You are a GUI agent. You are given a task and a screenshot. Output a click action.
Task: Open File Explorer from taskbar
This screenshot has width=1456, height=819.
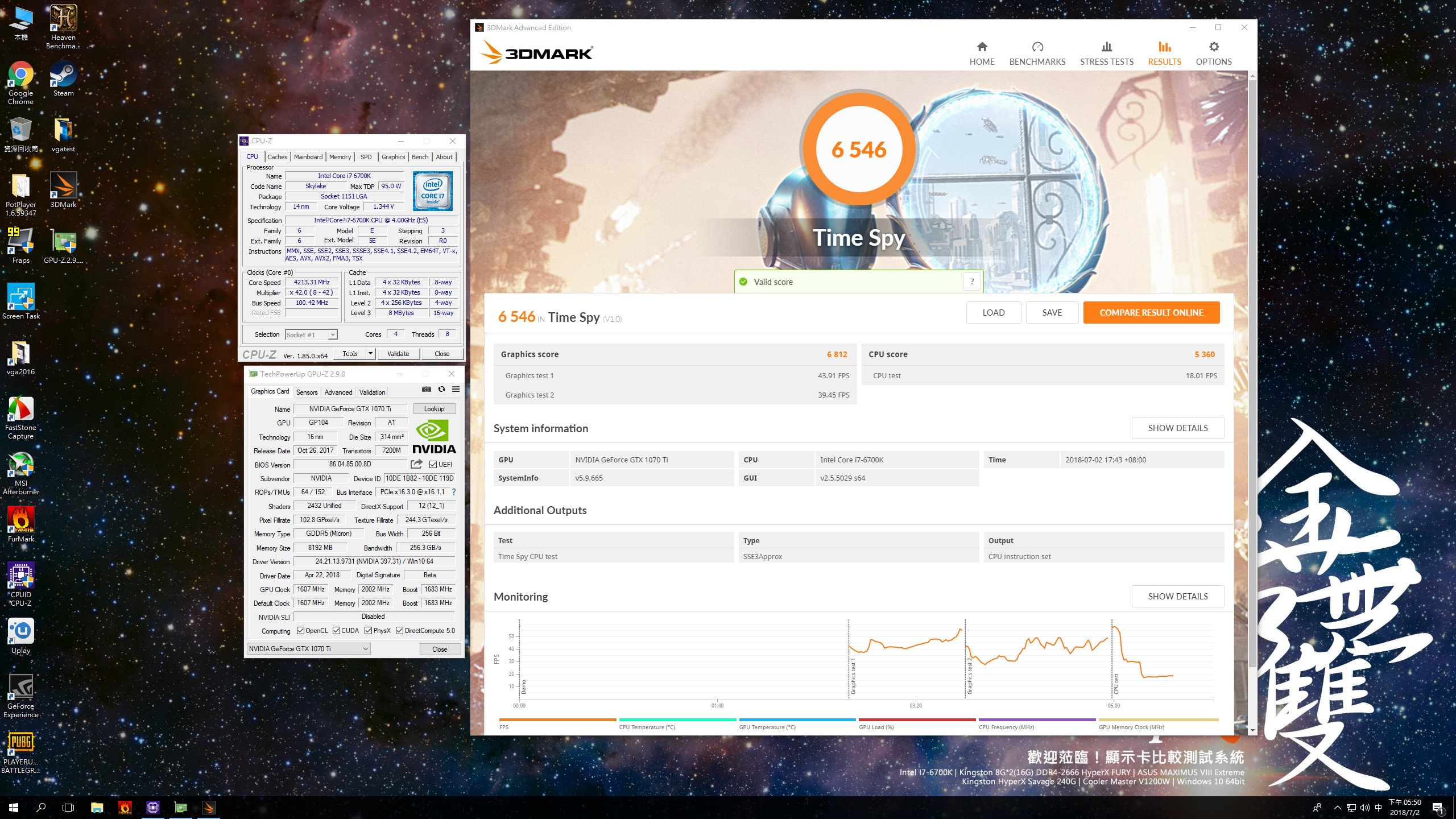pyautogui.click(x=97, y=807)
